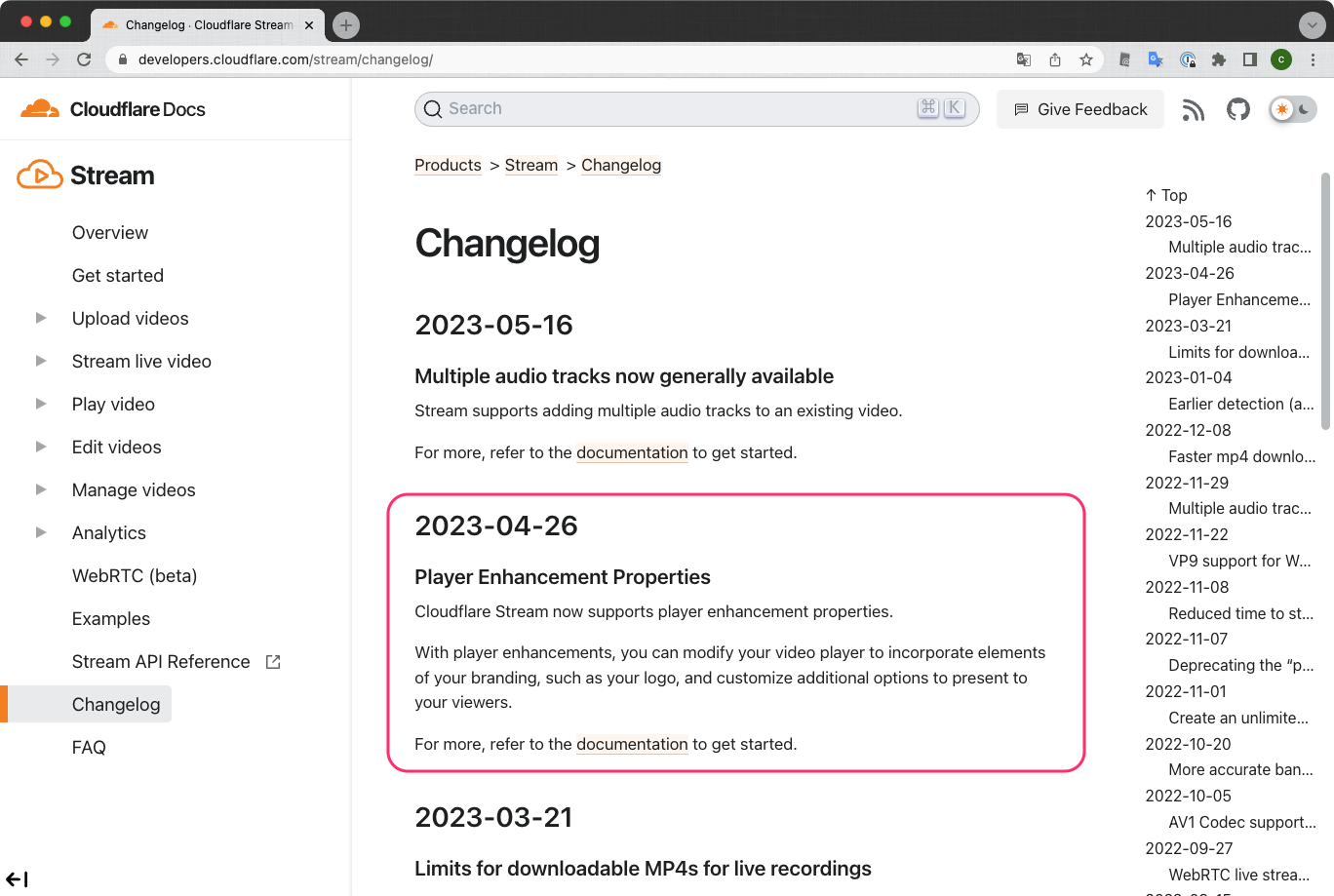Switch to dark mode with theme toggle
The width and height of the screenshot is (1334, 896).
pyautogui.click(x=1302, y=109)
